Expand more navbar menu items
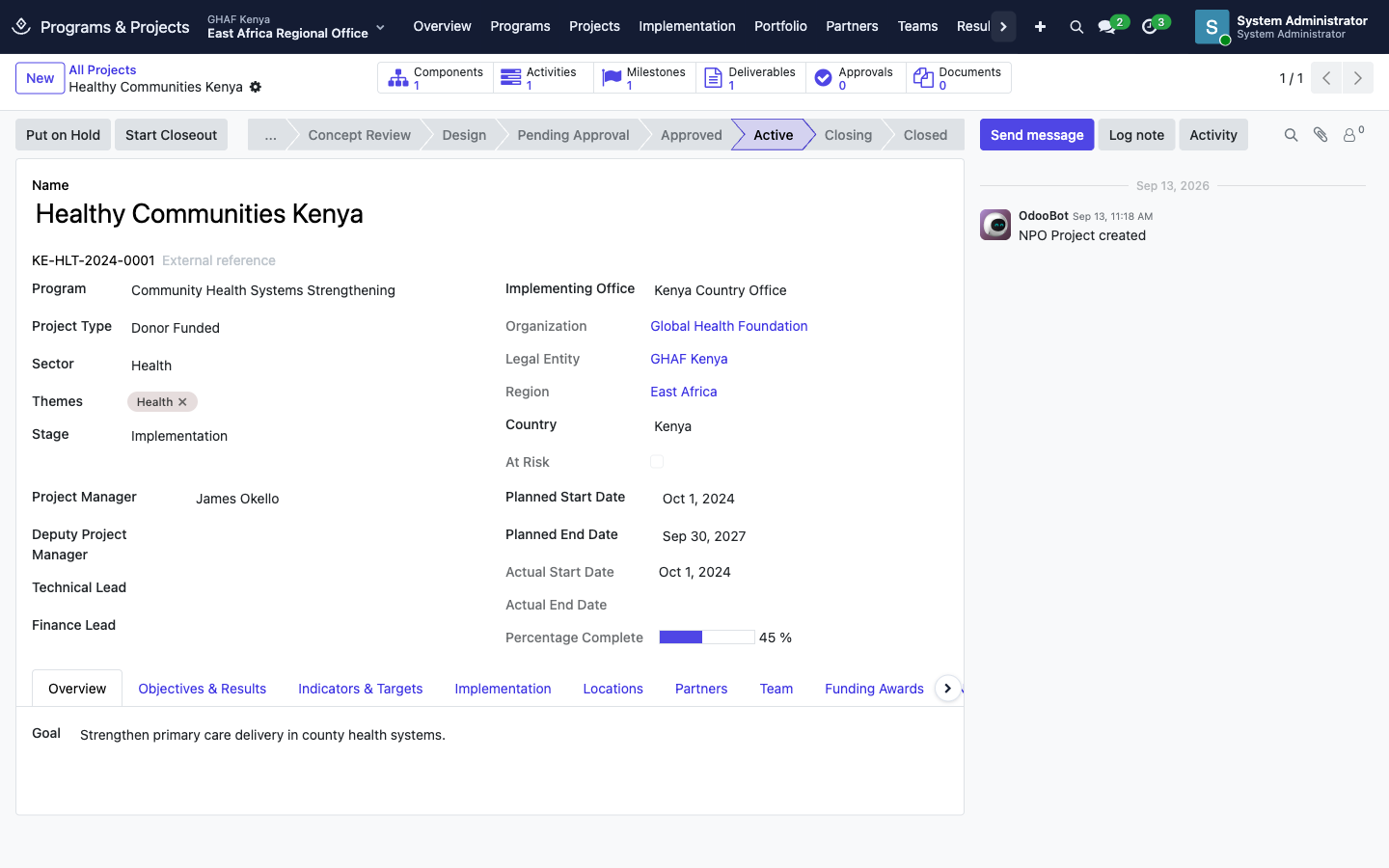 (x=1003, y=27)
